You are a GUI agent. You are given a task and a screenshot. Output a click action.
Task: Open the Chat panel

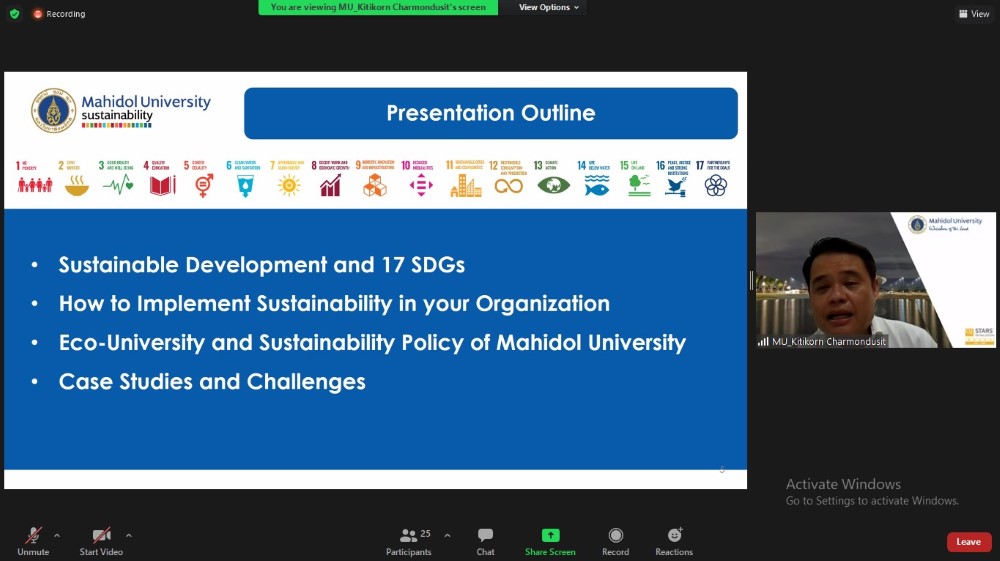point(485,541)
